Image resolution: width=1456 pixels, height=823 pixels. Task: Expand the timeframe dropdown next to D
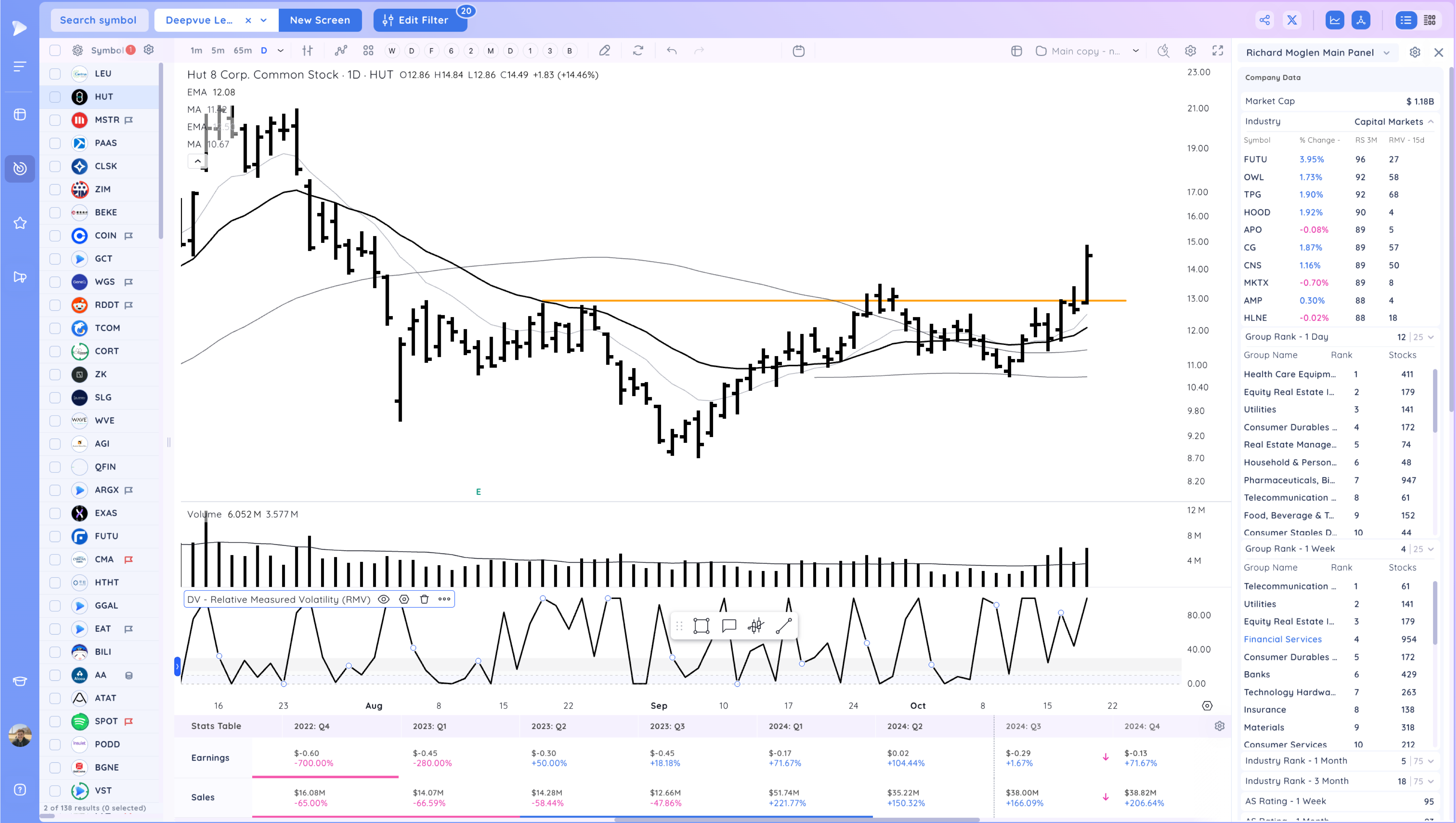click(280, 51)
